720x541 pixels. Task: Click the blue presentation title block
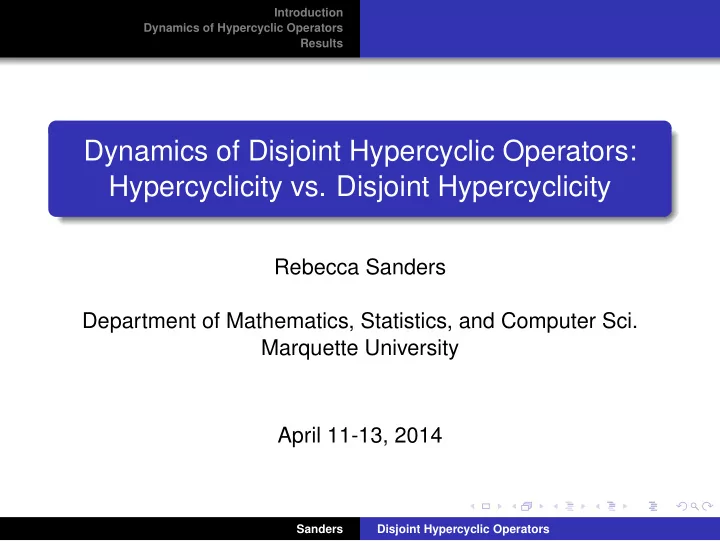click(x=360, y=169)
